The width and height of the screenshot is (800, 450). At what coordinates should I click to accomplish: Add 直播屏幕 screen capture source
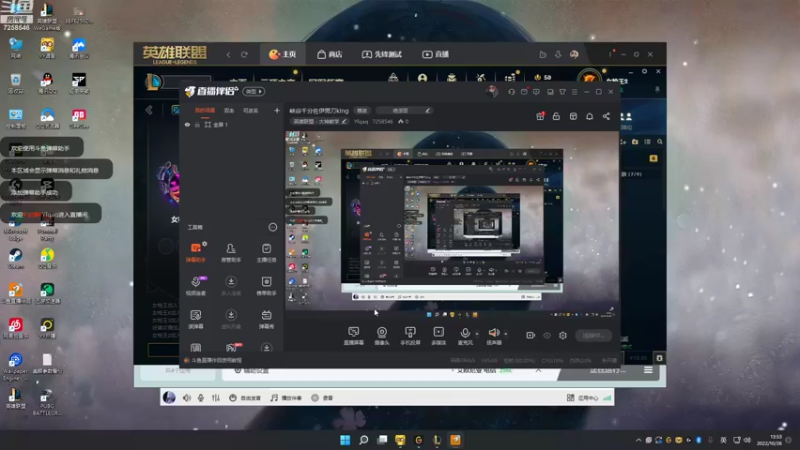[x=354, y=336]
